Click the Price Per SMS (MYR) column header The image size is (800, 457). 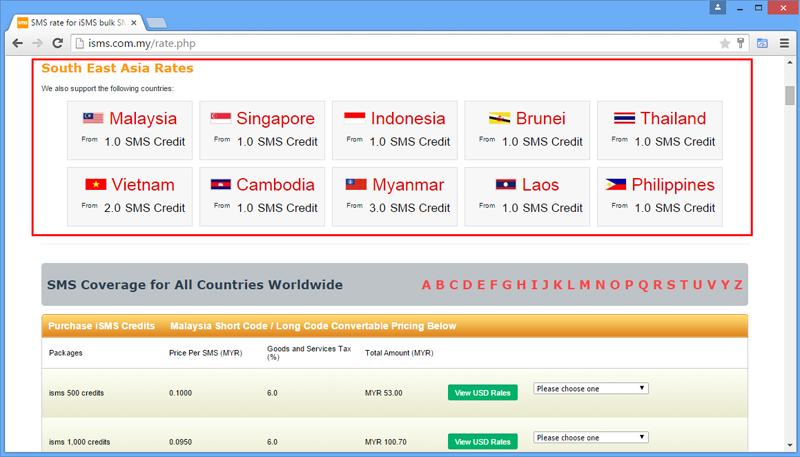206,353
